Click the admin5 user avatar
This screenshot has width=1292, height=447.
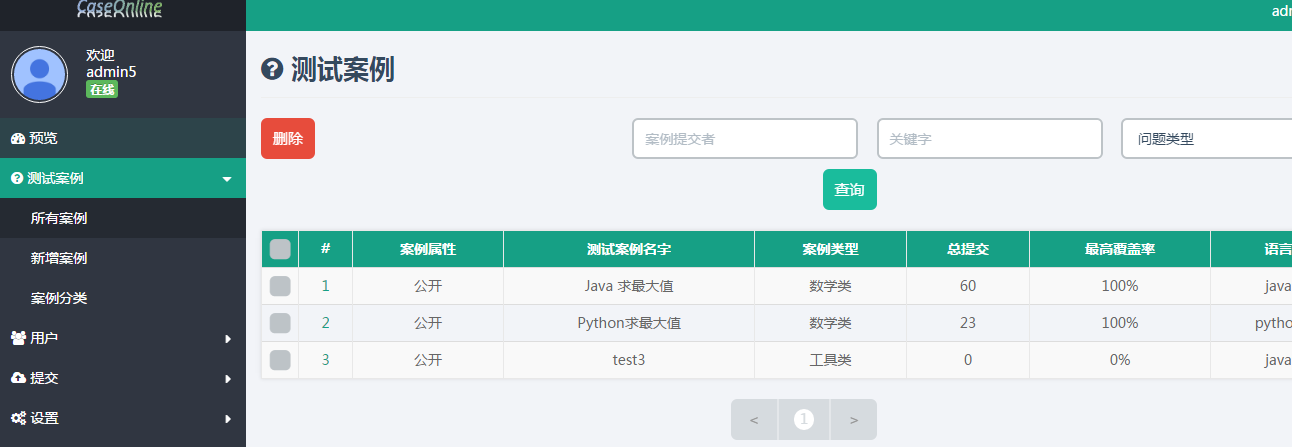(39, 74)
